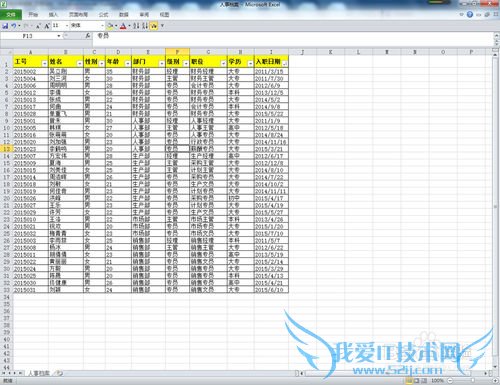Viewport: 500px width, 385px height.
Task: Open the green File tab
Action: pos(11,14)
